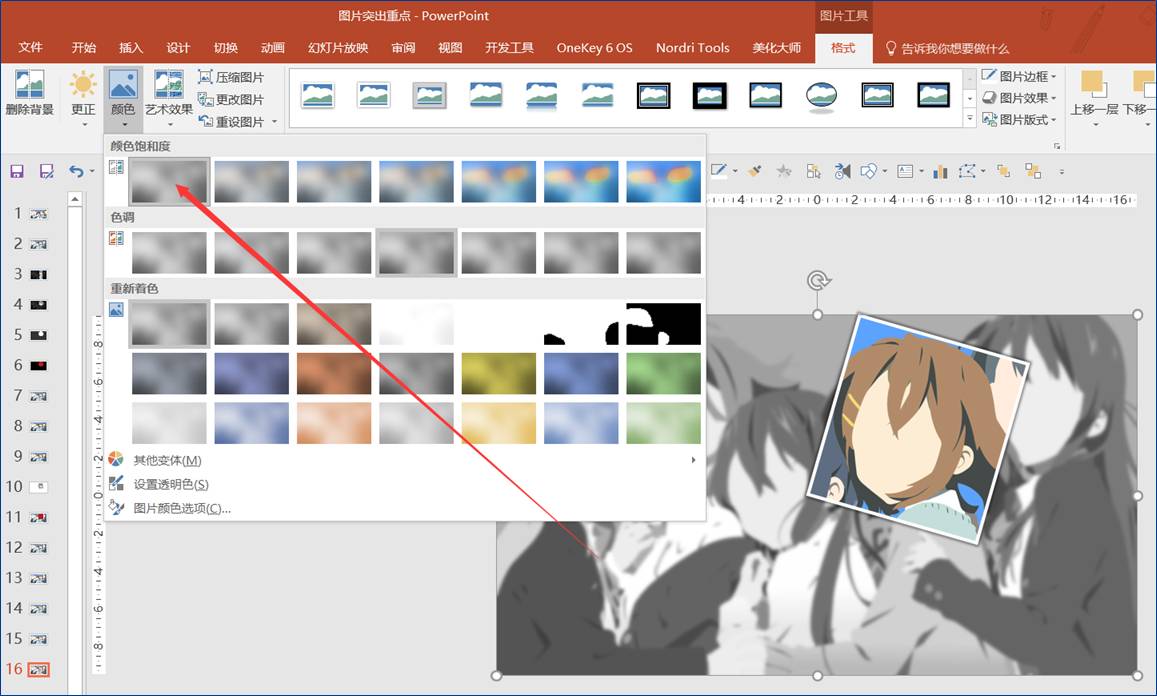
Task: Open the Slide Show (幻灯片放映) tab
Action: click(337, 48)
